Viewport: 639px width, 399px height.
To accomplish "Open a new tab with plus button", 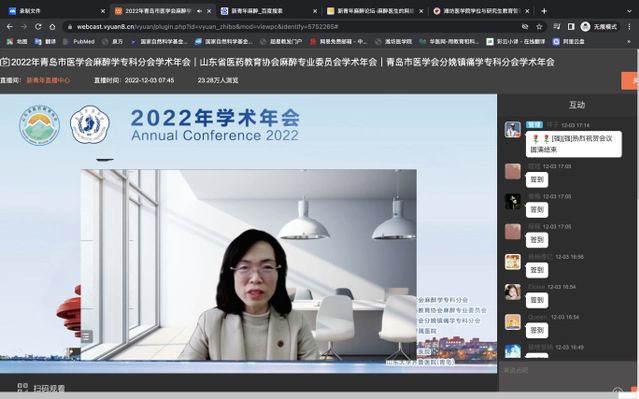I will pos(544,11).
